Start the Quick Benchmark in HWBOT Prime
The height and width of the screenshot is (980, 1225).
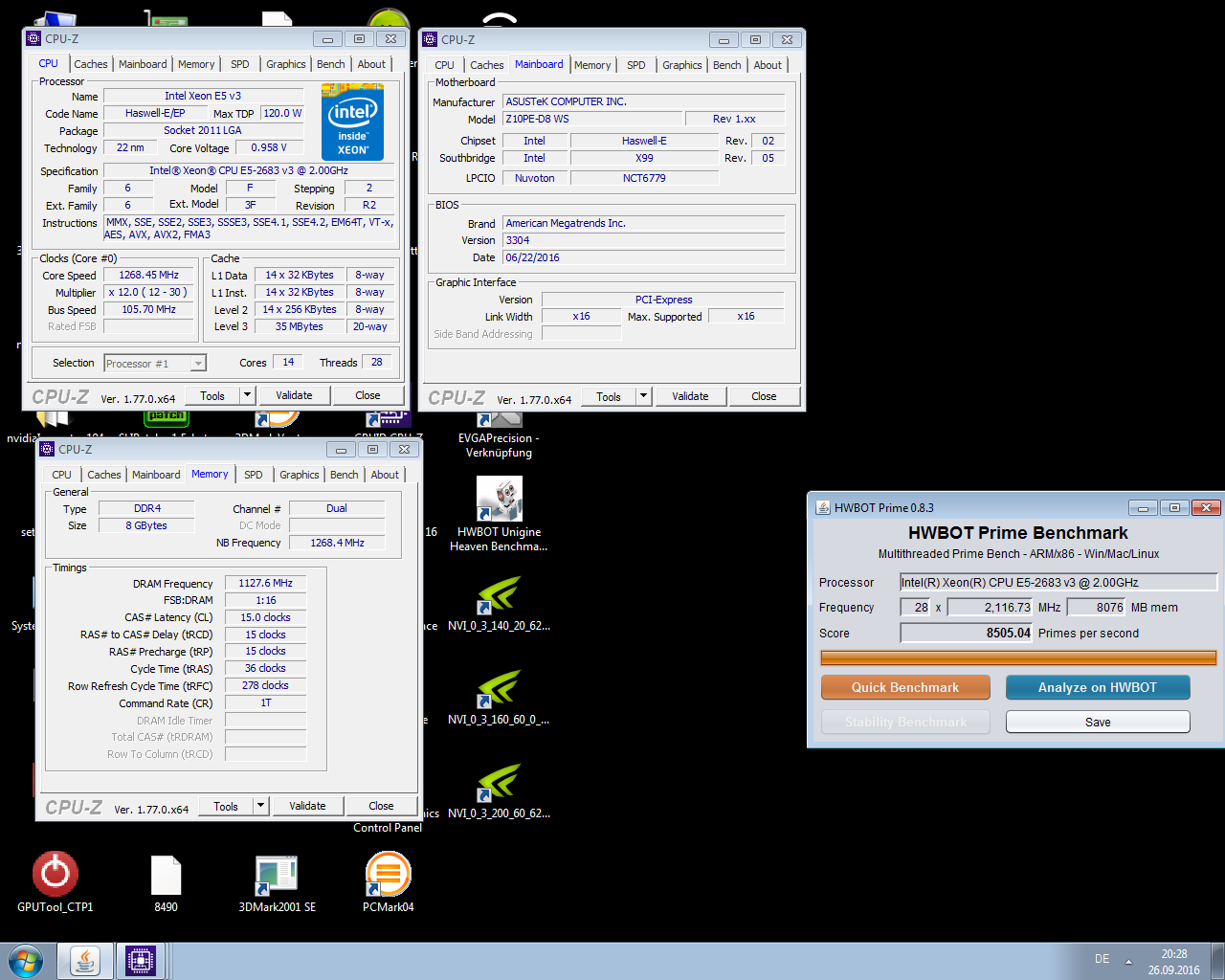tap(905, 687)
